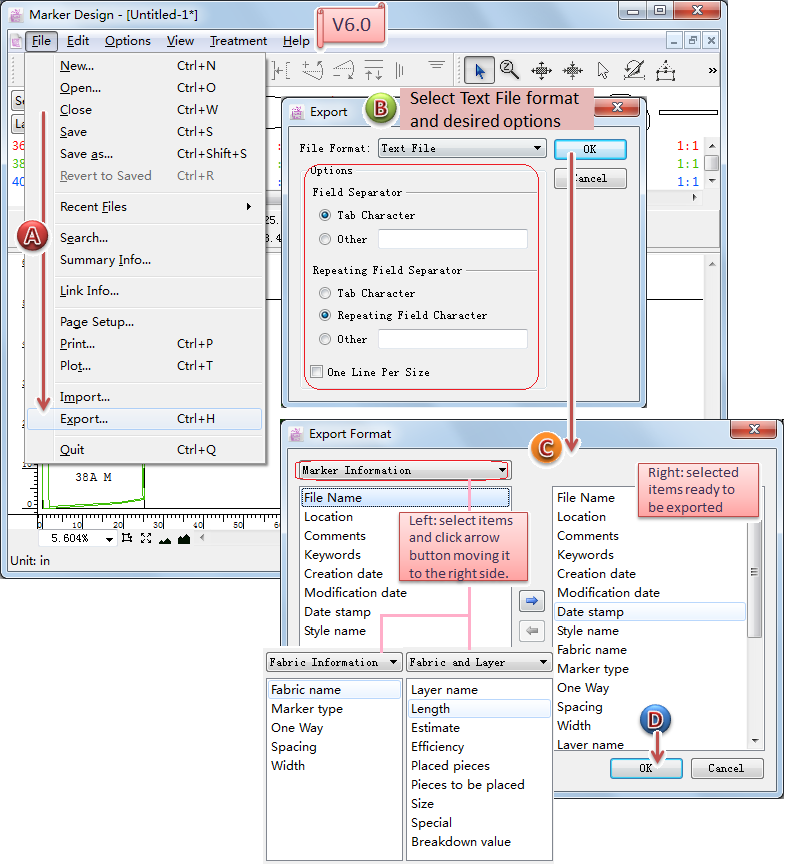
Task: Click blue right arrow to add item
Action: click(x=533, y=601)
